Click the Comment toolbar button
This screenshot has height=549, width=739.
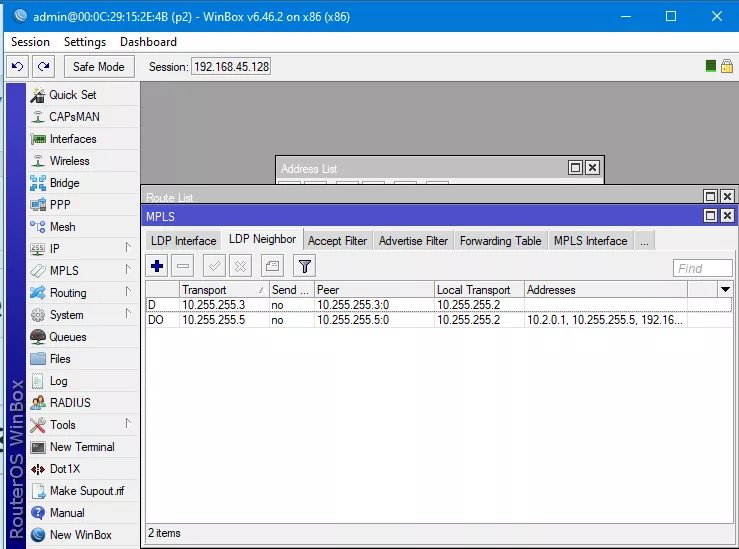coord(272,266)
